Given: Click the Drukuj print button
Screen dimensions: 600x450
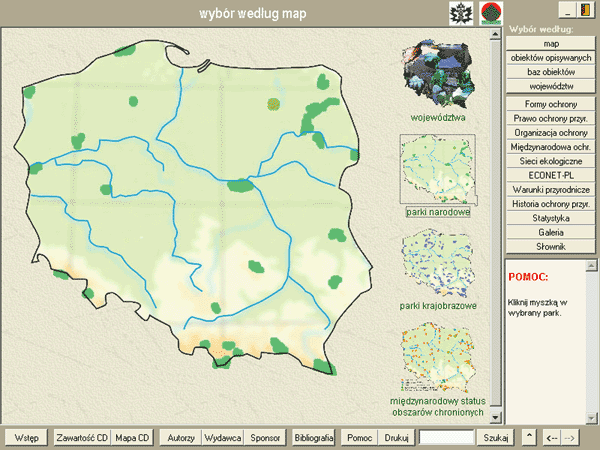Looking at the screenshot, I should pyautogui.click(x=396, y=438).
